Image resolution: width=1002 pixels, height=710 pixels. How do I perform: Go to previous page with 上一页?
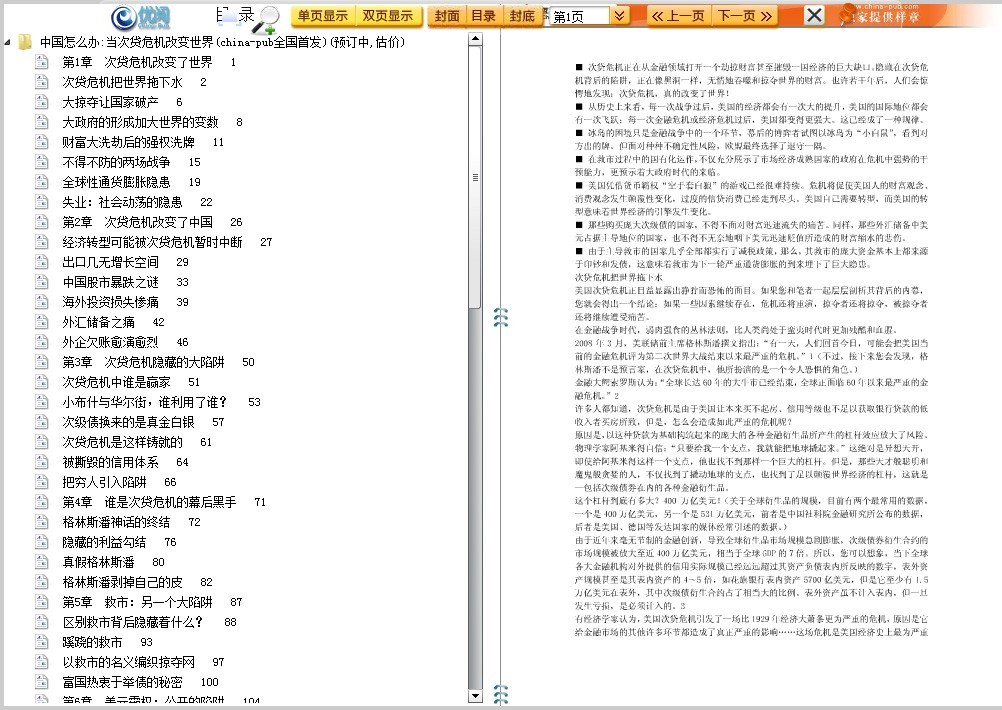[678, 16]
